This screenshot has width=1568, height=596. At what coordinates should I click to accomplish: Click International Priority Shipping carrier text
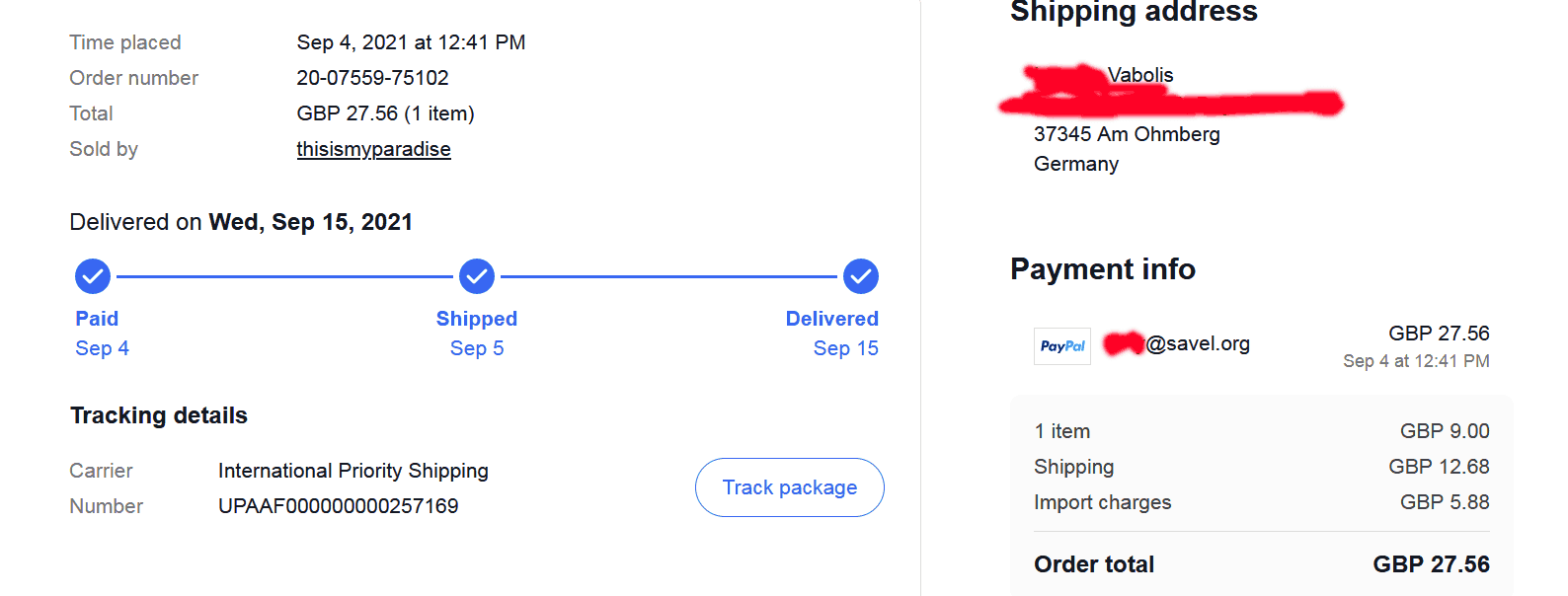353,471
